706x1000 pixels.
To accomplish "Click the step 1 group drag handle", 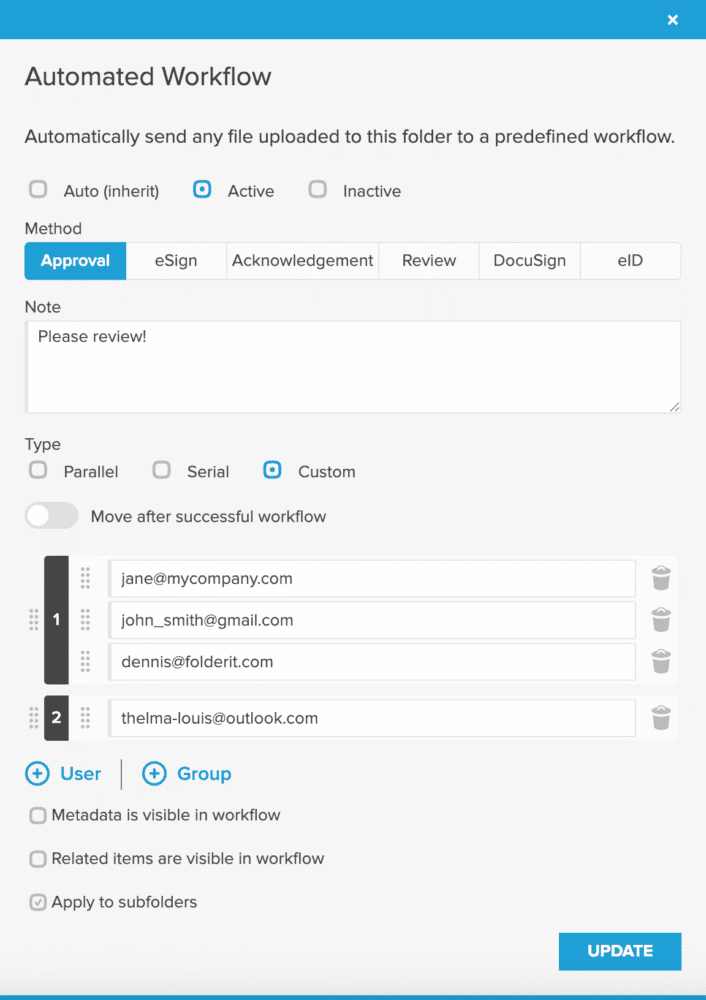I will 34,620.
